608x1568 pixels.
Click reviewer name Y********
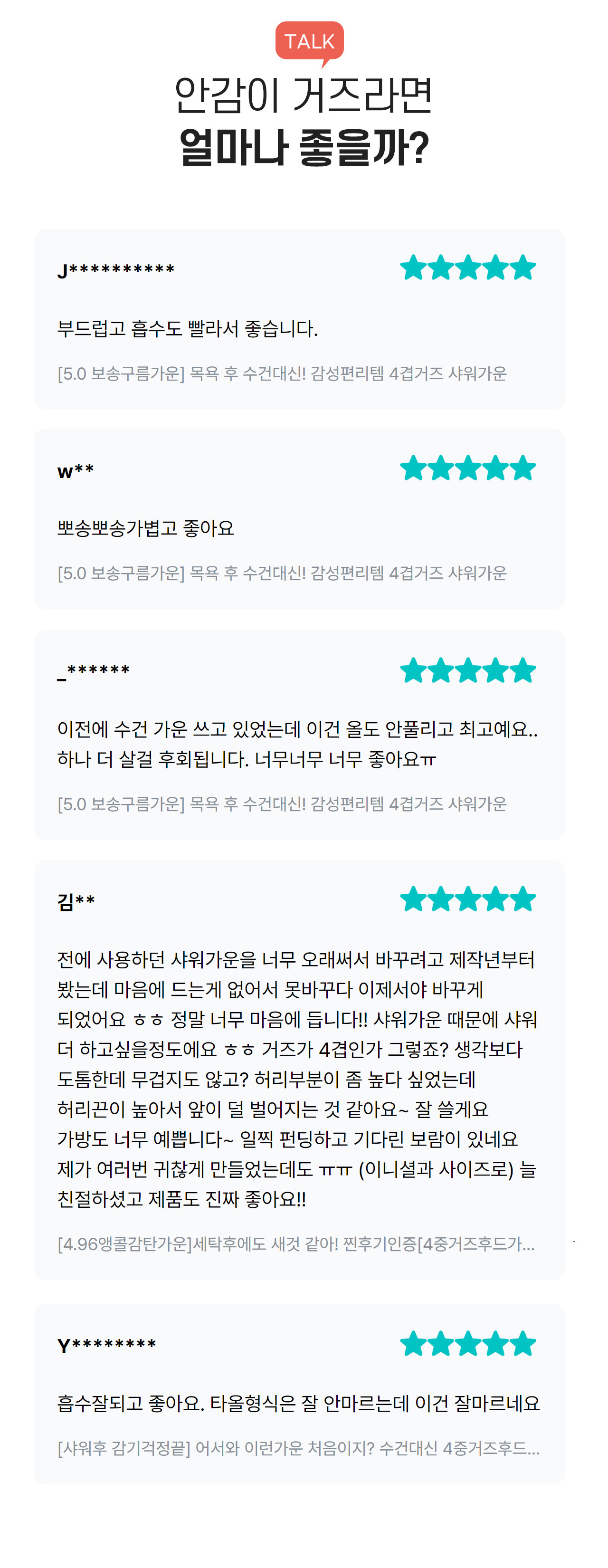(x=106, y=1345)
